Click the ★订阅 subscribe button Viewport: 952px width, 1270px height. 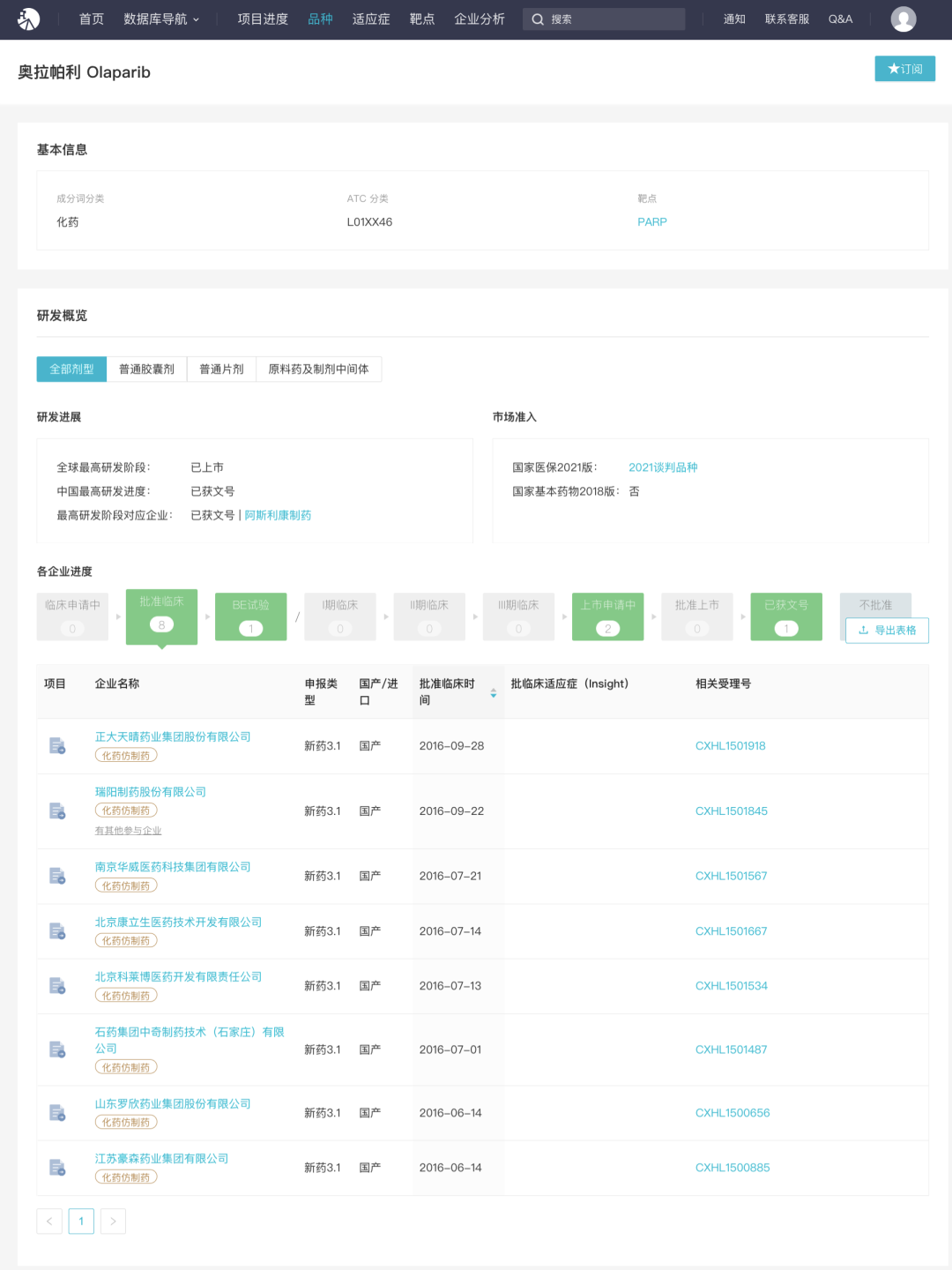click(904, 69)
